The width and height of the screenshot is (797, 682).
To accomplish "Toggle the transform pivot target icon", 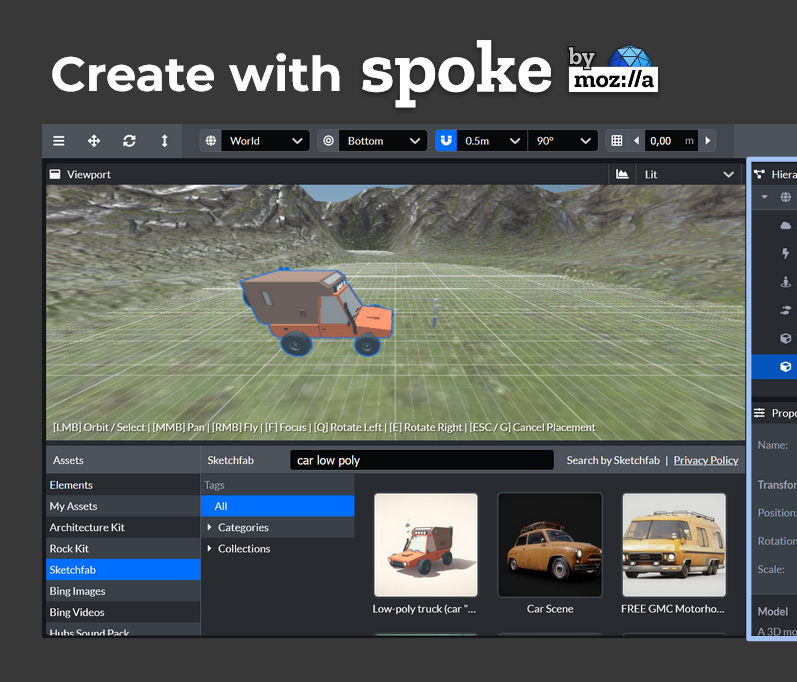I will [x=328, y=141].
